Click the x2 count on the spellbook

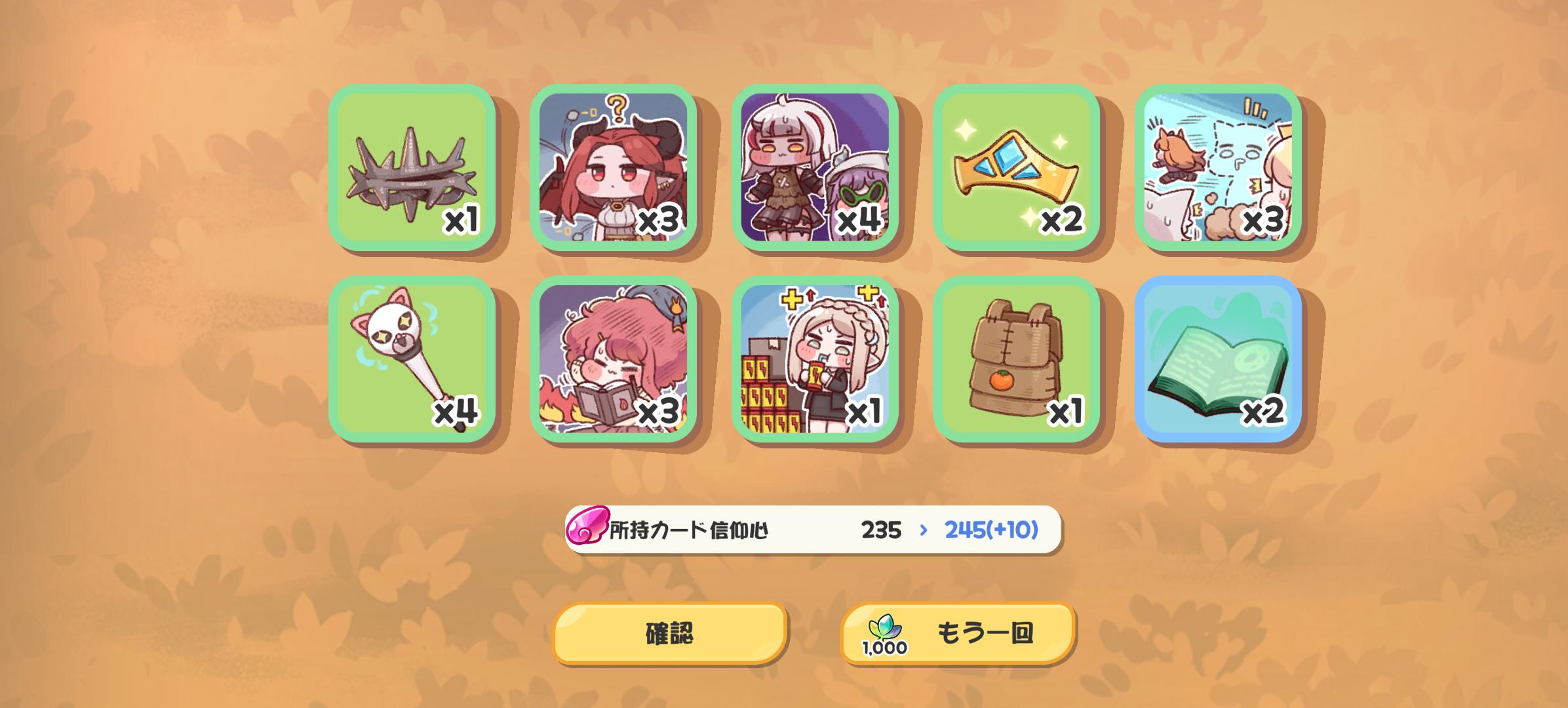[1263, 412]
